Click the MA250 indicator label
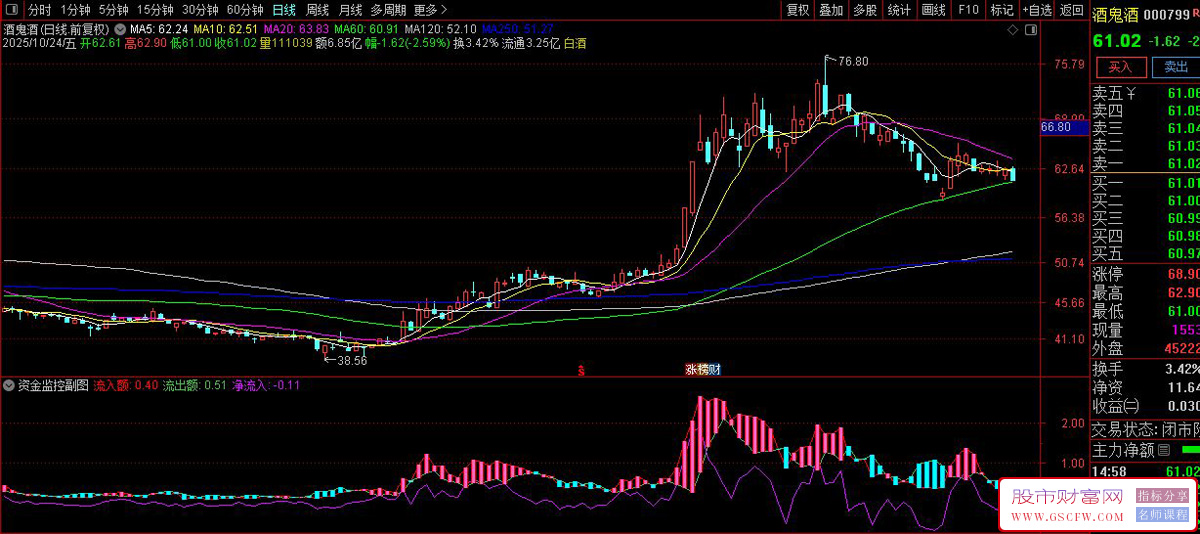The image size is (1200, 534). point(518,30)
